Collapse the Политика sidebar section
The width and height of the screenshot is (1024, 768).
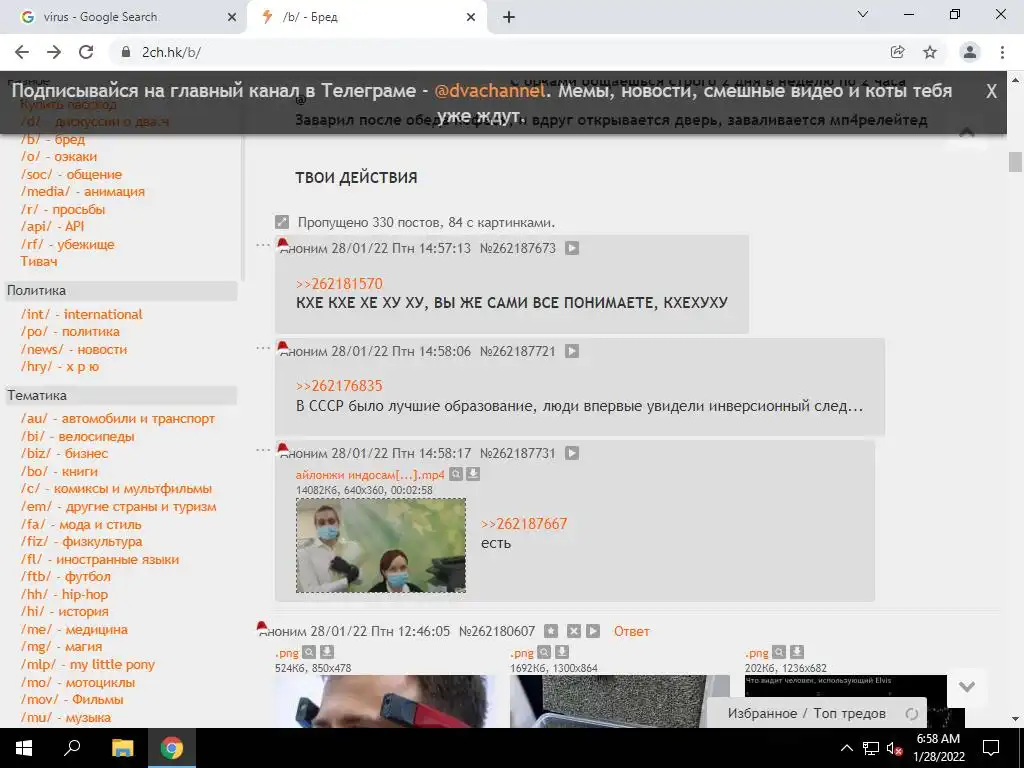[x=121, y=291]
